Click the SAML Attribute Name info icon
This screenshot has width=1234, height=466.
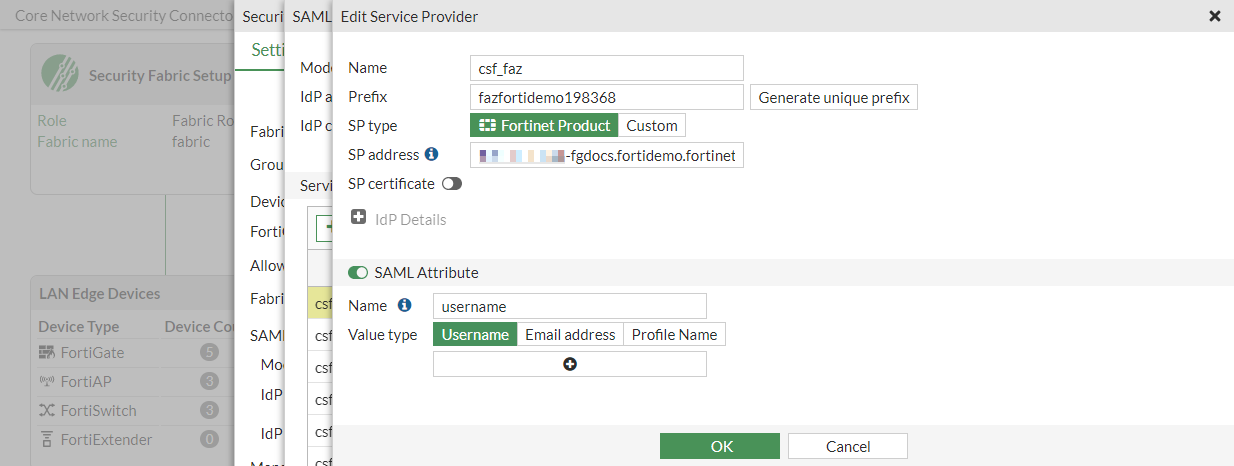pos(405,305)
